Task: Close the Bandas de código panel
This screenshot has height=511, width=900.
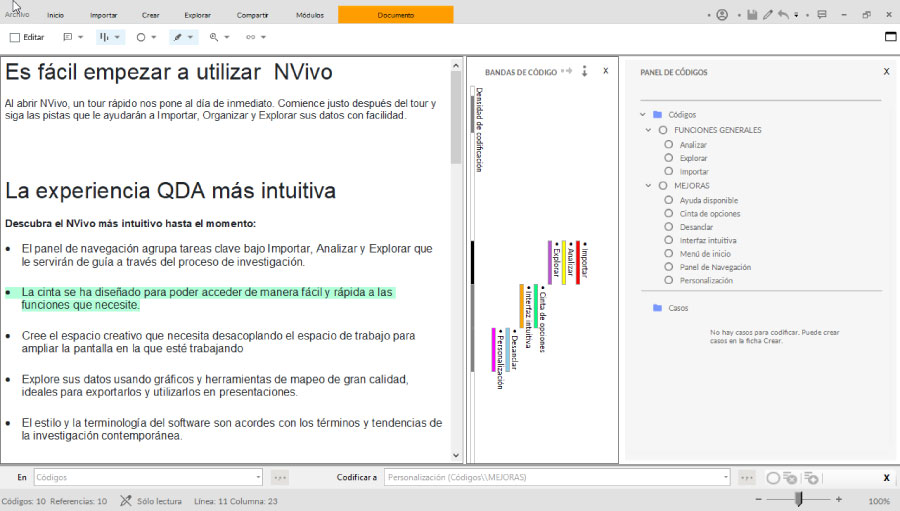Action: [x=606, y=71]
